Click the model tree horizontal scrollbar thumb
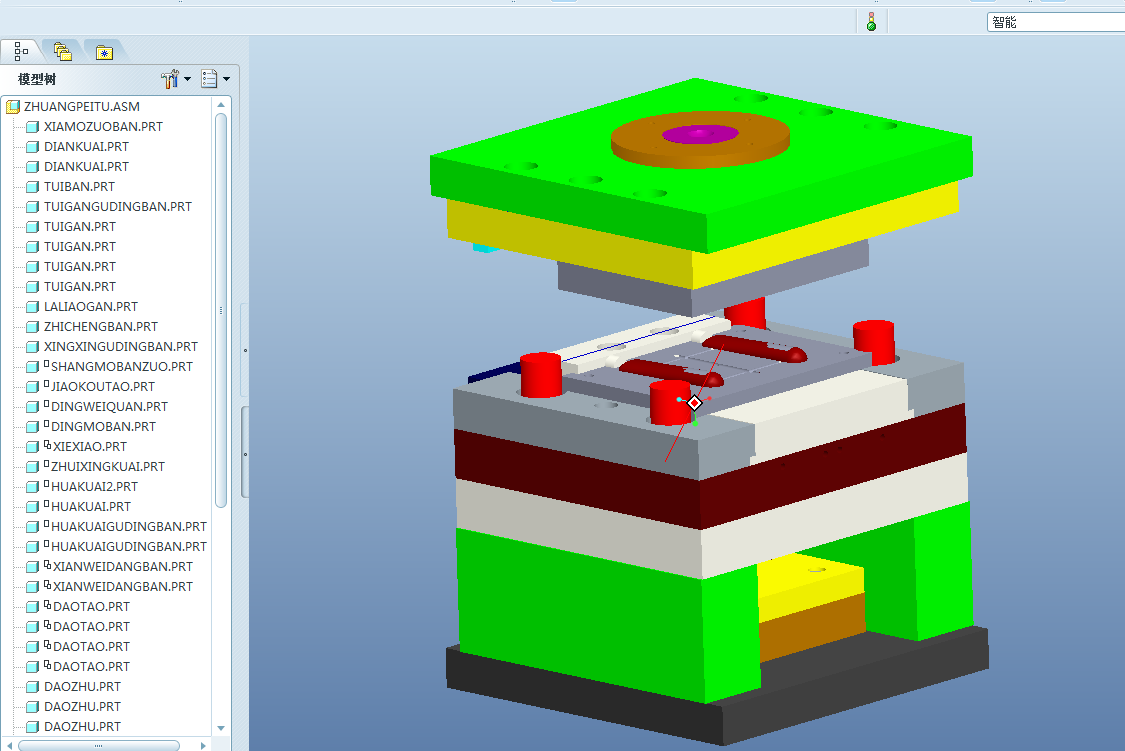This screenshot has height=751, width=1125. point(99,745)
